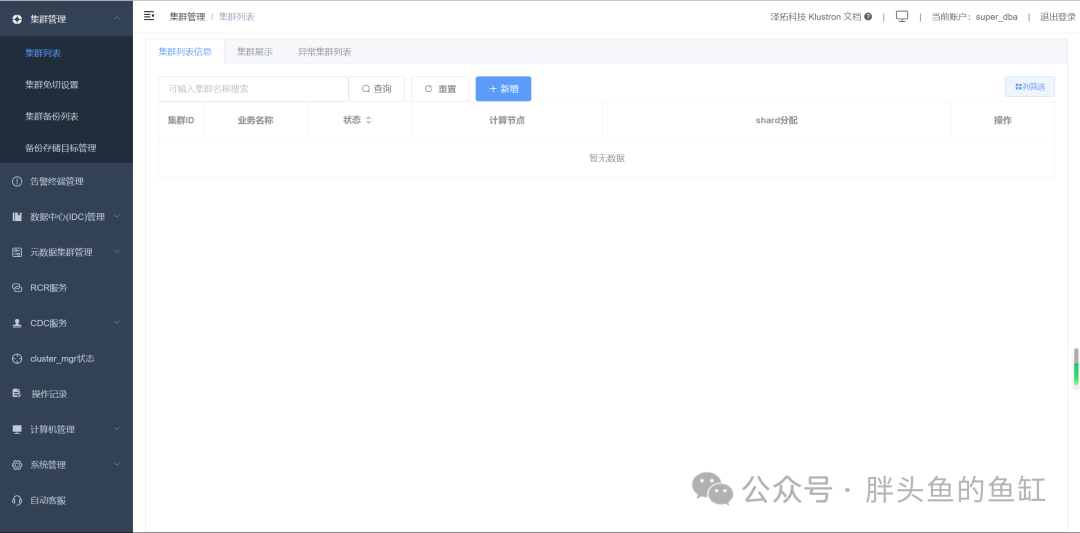Click the RCR服务 icon
Screen dimensions: 1080x533
coord(17,288)
